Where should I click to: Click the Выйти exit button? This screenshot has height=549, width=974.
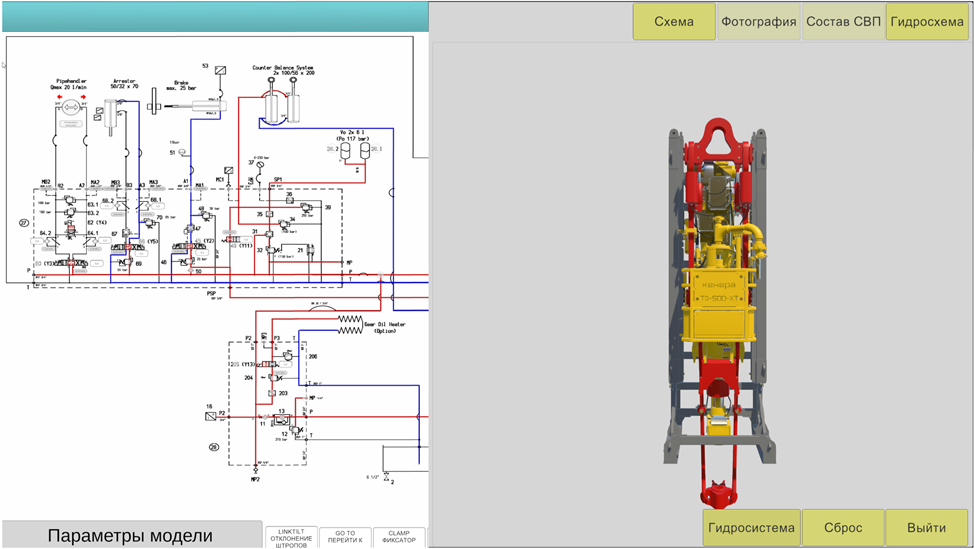point(927,528)
